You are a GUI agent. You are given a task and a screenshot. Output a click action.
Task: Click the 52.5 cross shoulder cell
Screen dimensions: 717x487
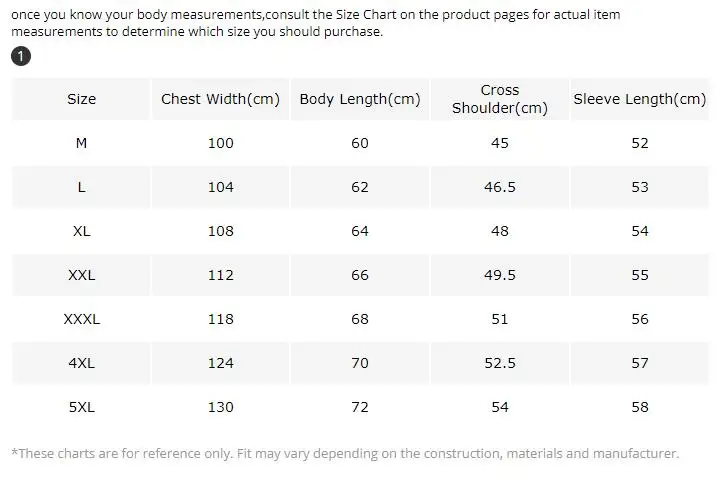[500, 363]
